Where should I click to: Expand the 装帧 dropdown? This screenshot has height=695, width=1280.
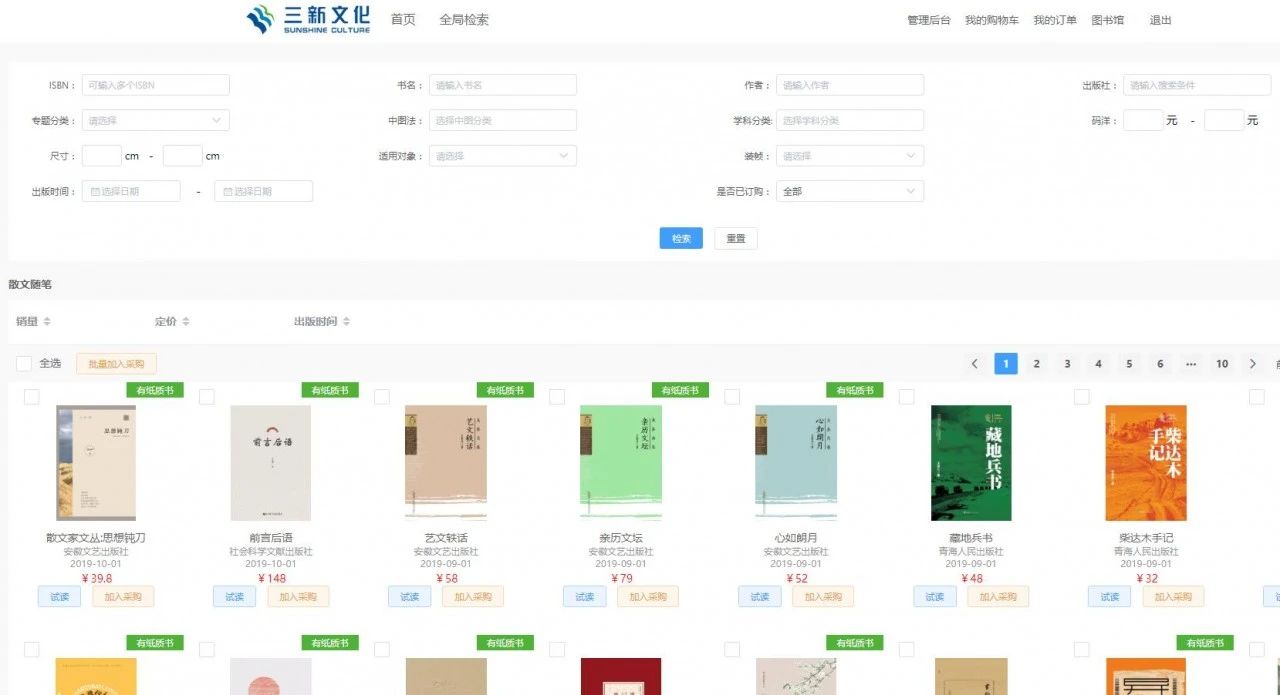(x=850, y=156)
